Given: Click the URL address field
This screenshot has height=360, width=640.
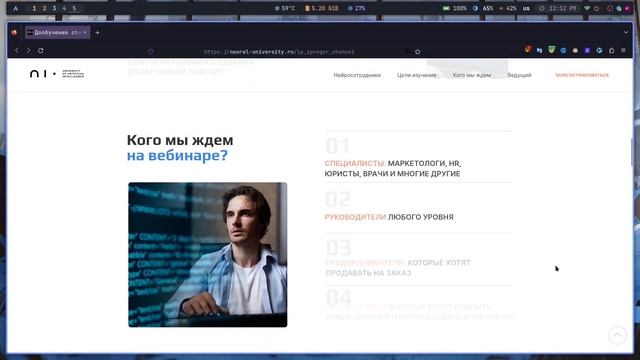Looking at the screenshot, I should (279, 51).
